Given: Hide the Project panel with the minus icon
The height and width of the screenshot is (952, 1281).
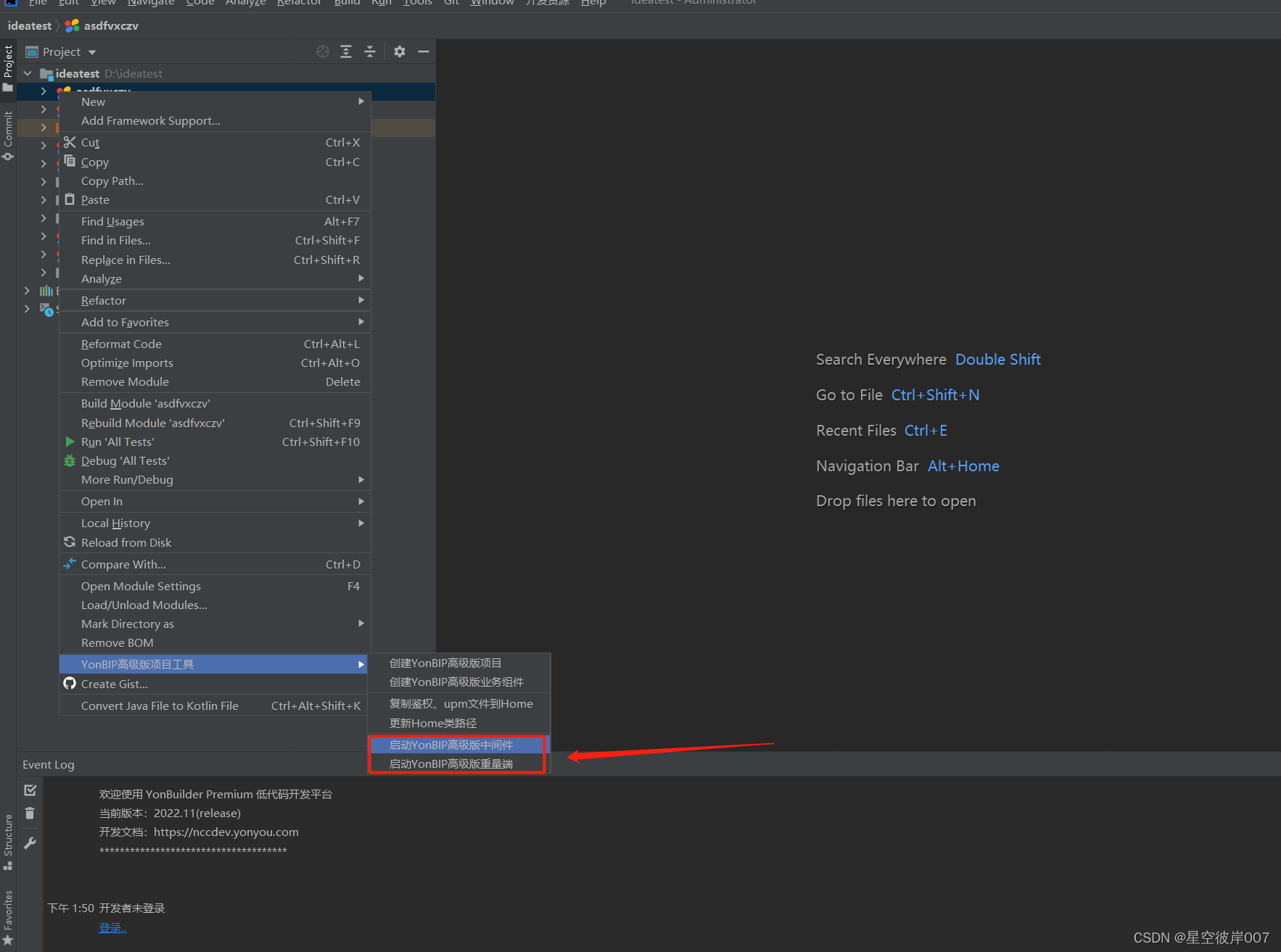Looking at the screenshot, I should pos(424,51).
